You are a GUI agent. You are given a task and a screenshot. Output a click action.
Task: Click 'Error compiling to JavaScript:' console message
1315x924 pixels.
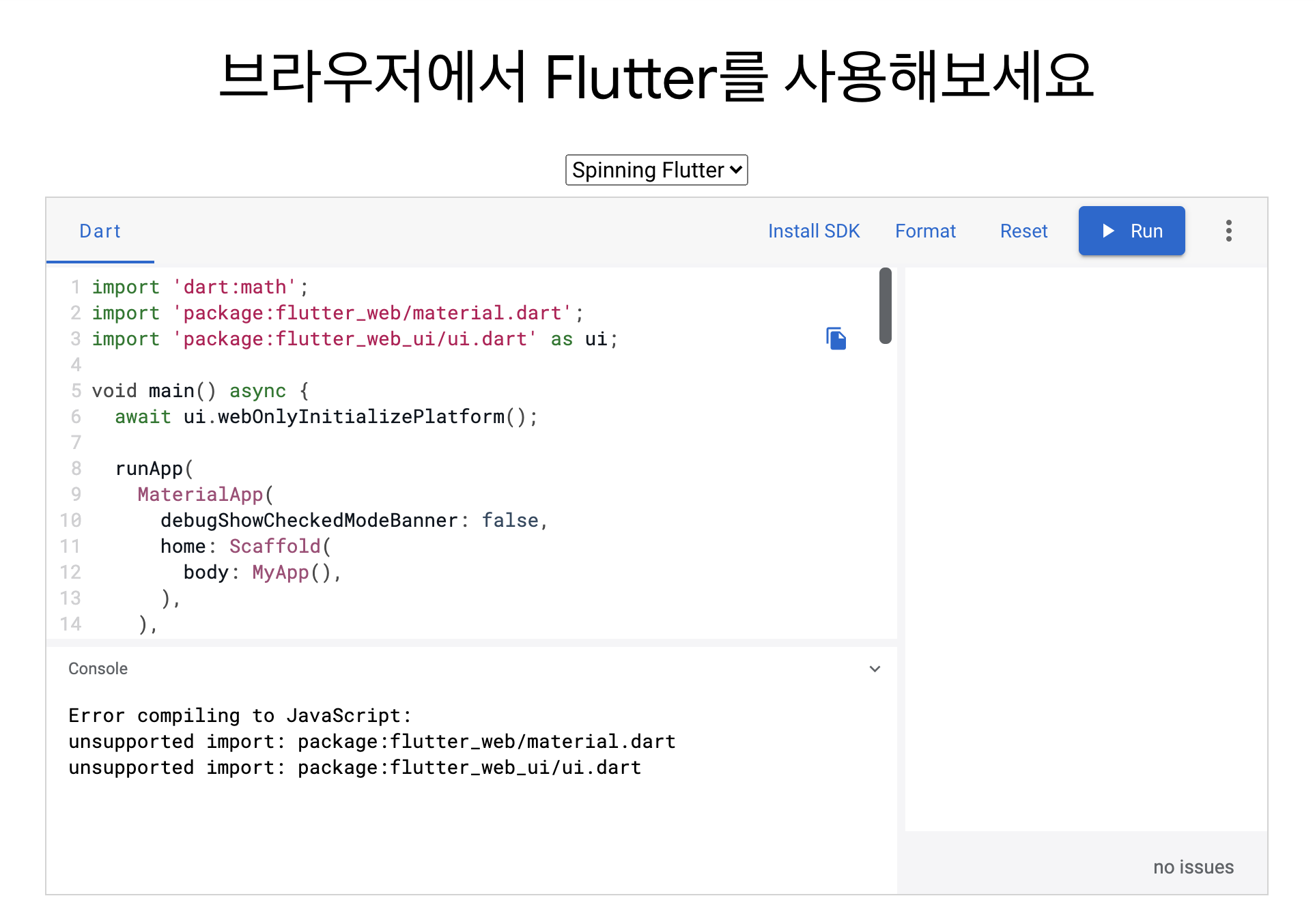click(x=240, y=716)
